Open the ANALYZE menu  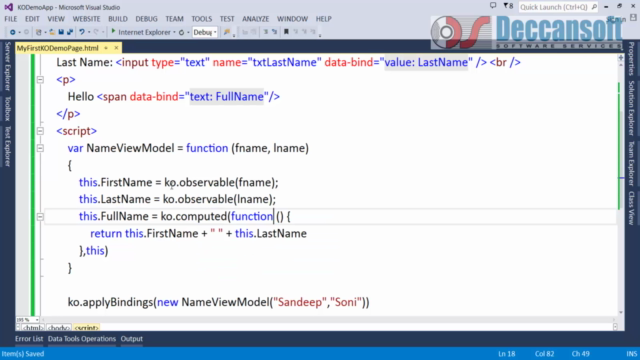pos(256,19)
